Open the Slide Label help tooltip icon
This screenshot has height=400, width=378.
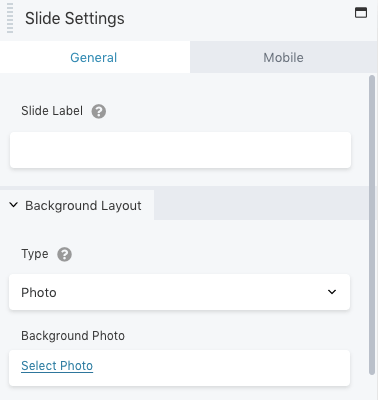pyautogui.click(x=99, y=111)
